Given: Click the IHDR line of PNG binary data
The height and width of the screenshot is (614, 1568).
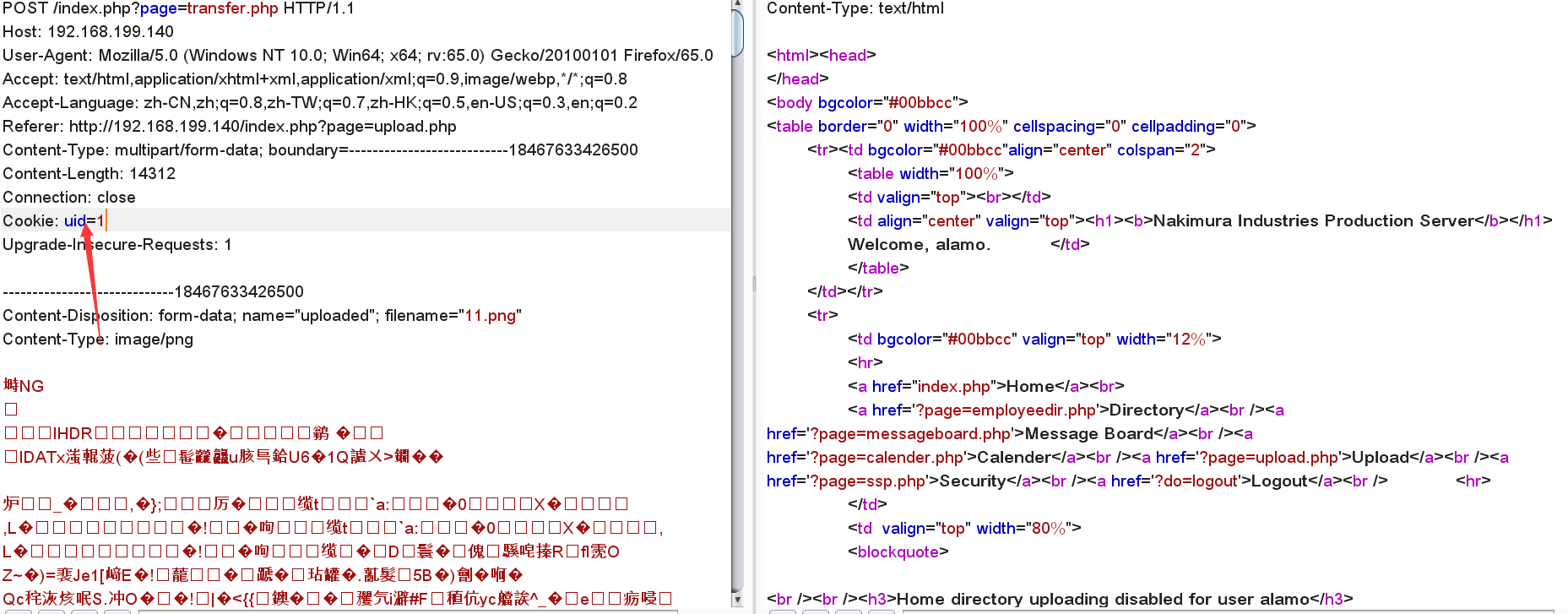Looking at the screenshot, I should pos(194,433).
